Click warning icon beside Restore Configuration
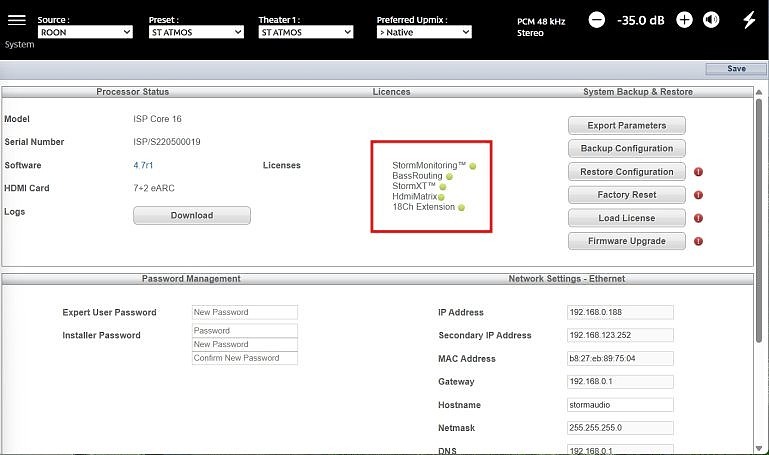Image resolution: width=769 pixels, height=455 pixels. coord(698,172)
